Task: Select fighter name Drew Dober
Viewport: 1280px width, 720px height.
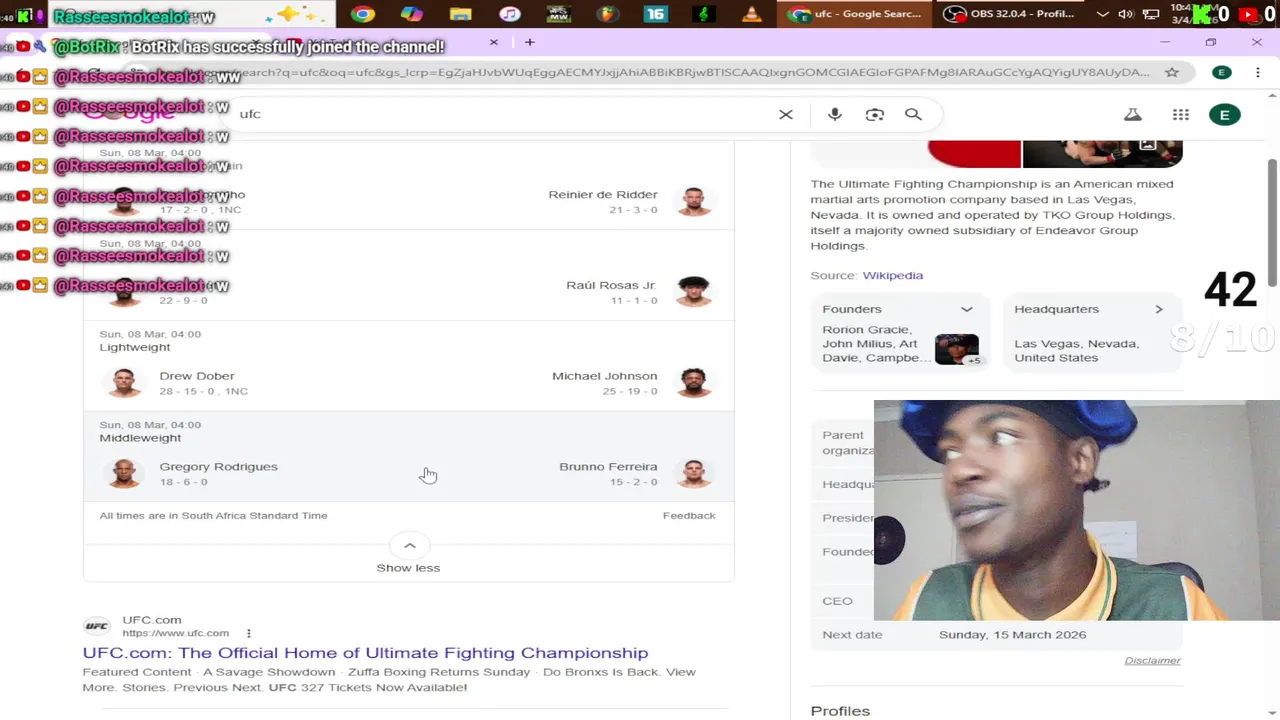Action: pos(197,376)
